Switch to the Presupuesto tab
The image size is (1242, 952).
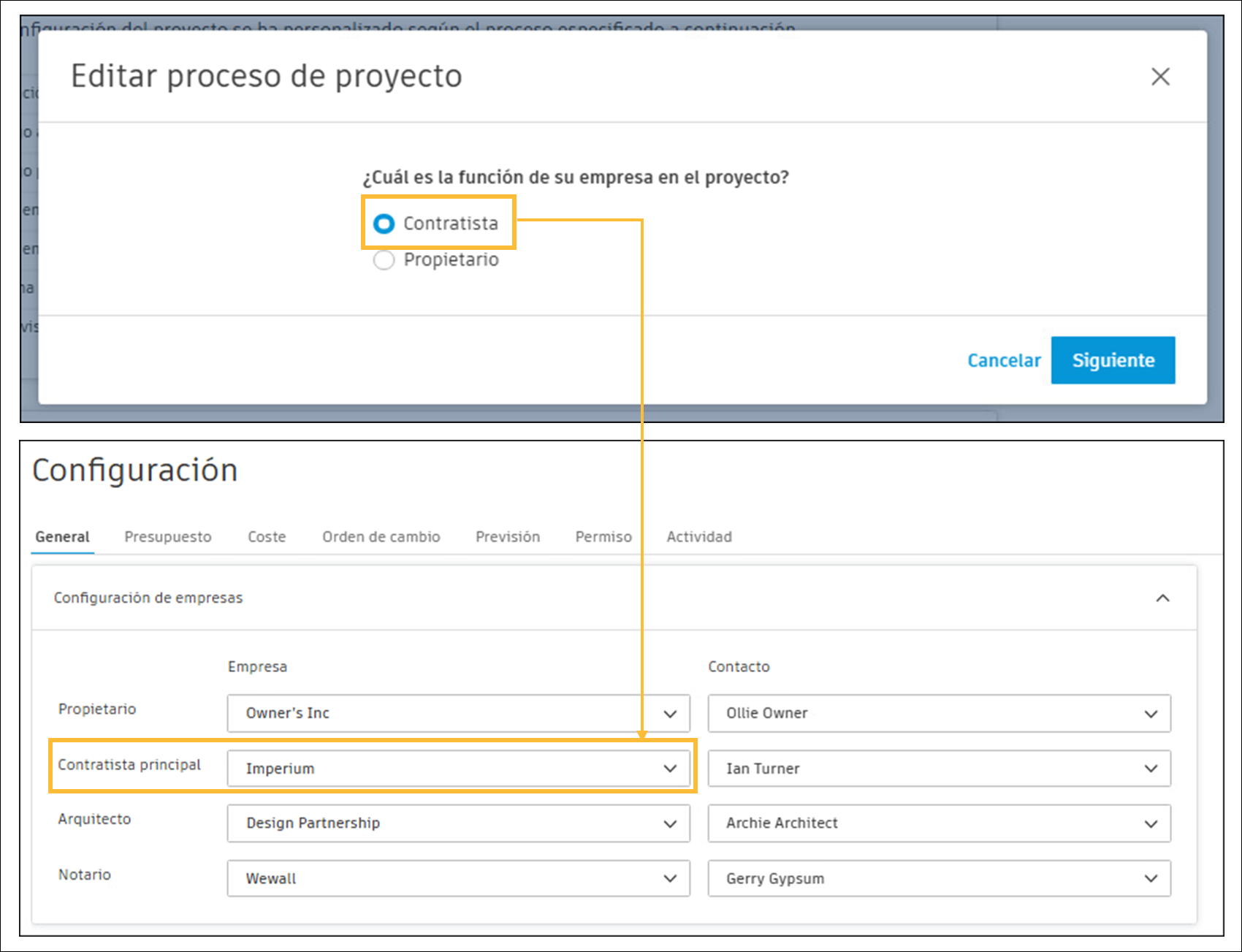point(167,536)
